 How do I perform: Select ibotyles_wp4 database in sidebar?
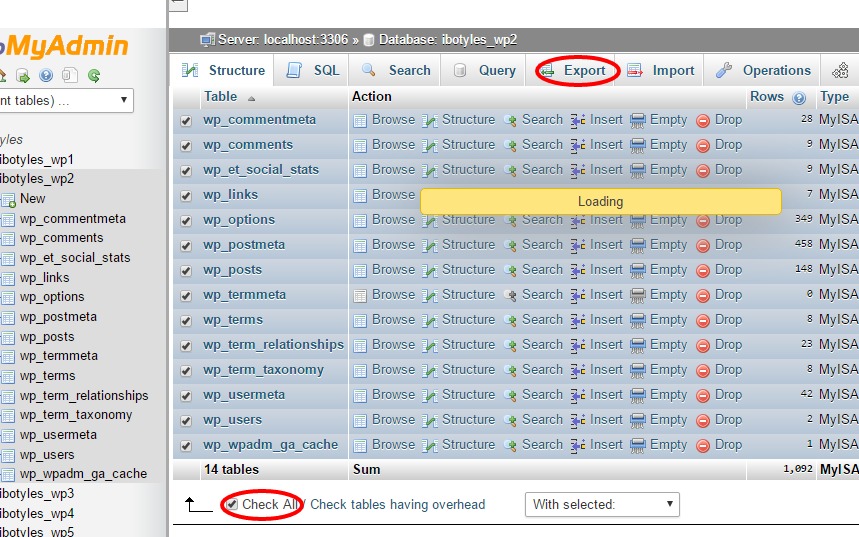(37, 513)
